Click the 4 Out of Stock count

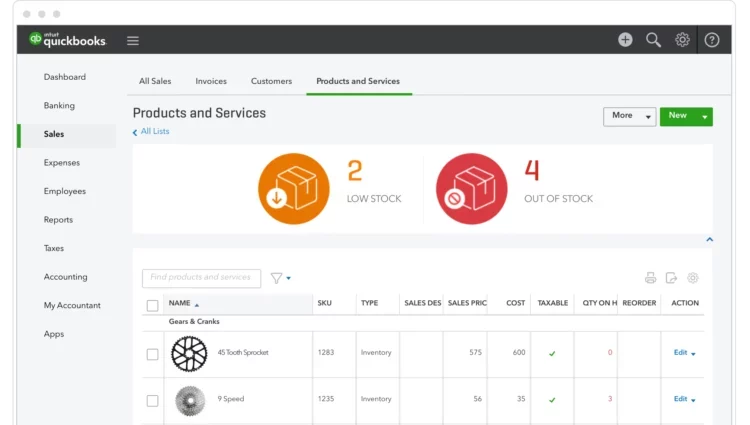[532, 170]
